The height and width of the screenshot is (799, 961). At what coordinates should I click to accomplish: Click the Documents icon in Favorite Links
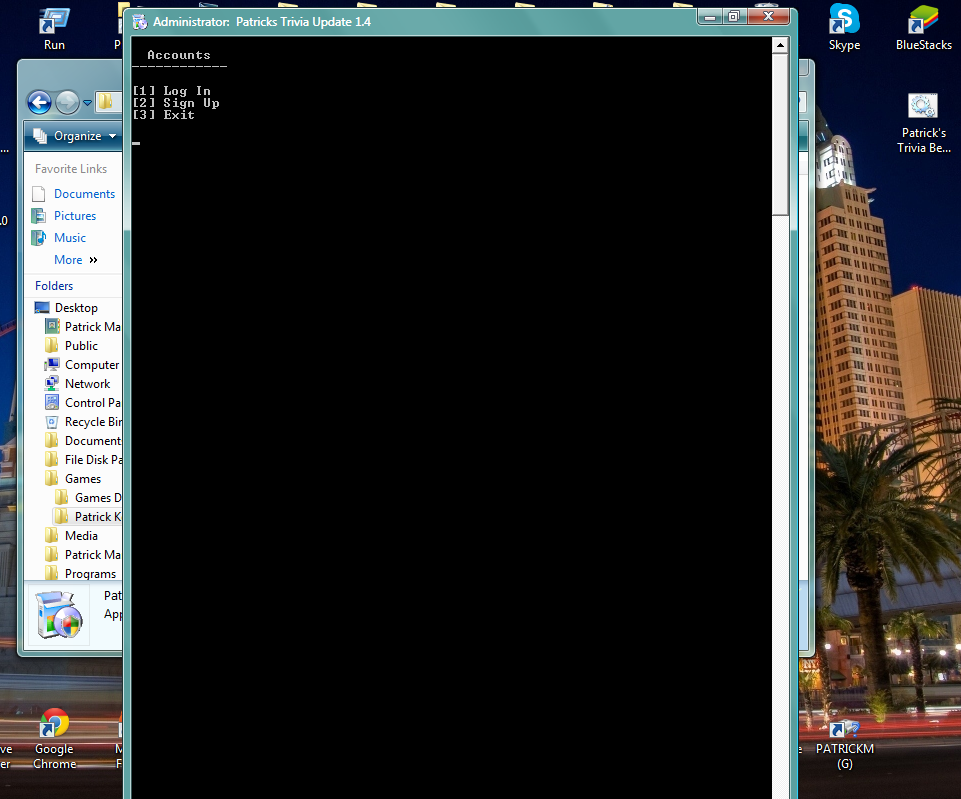[39, 194]
